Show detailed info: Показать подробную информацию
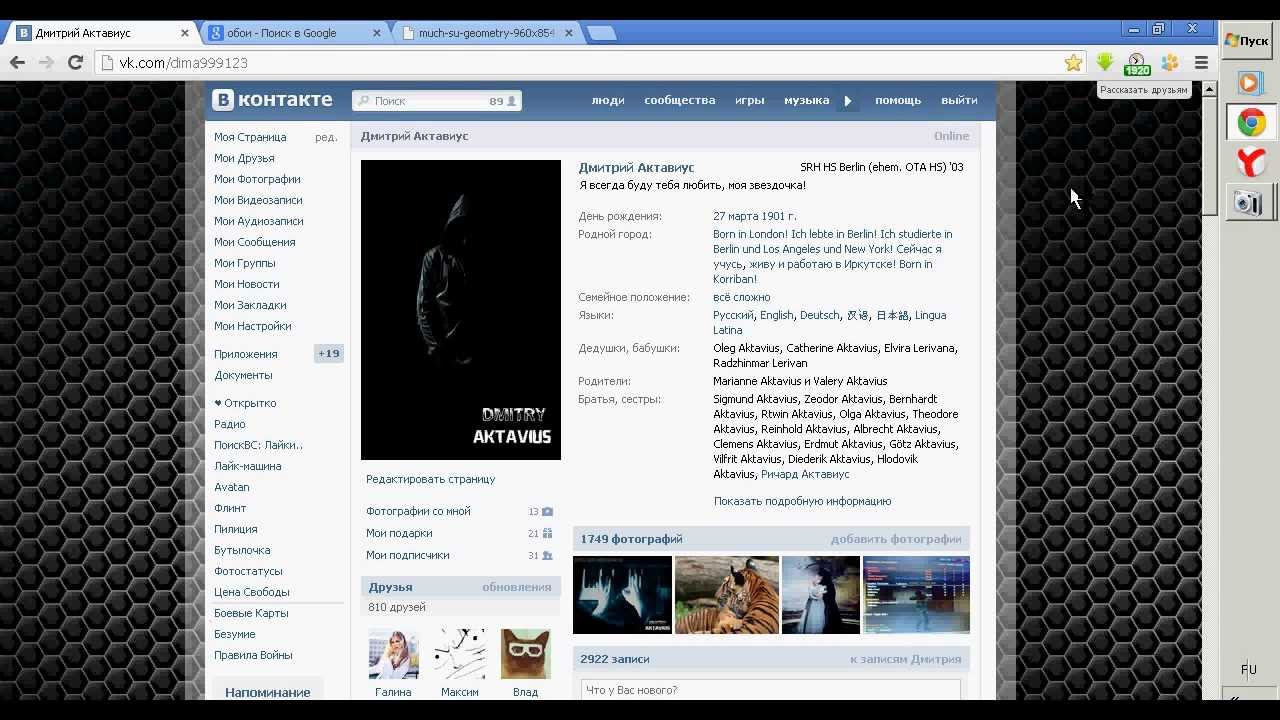This screenshot has height=720, width=1280. [x=802, y=501]
